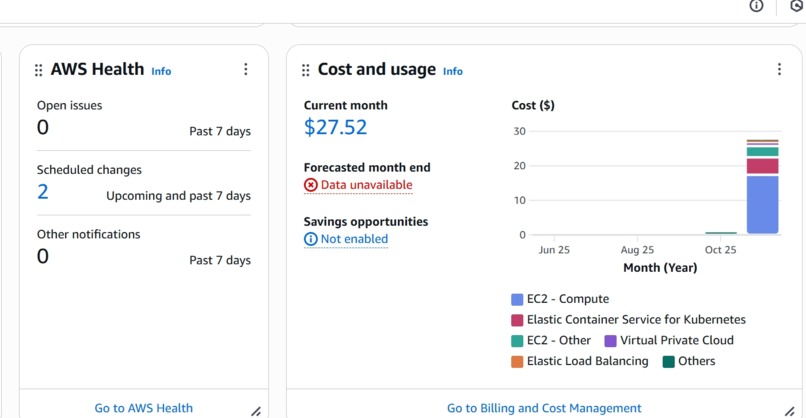Click the Data unavailable error icon
This screenshot has height=418, width=806.
311,185
